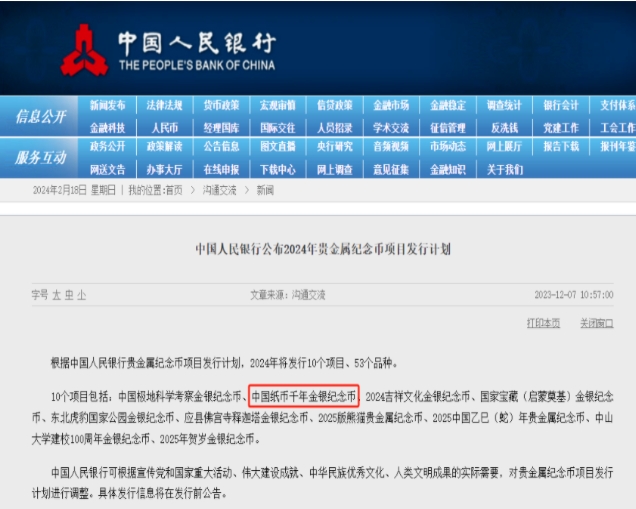Visit the 央行研究 page
This screenshot has width=636, height=509.
(335, 146)
